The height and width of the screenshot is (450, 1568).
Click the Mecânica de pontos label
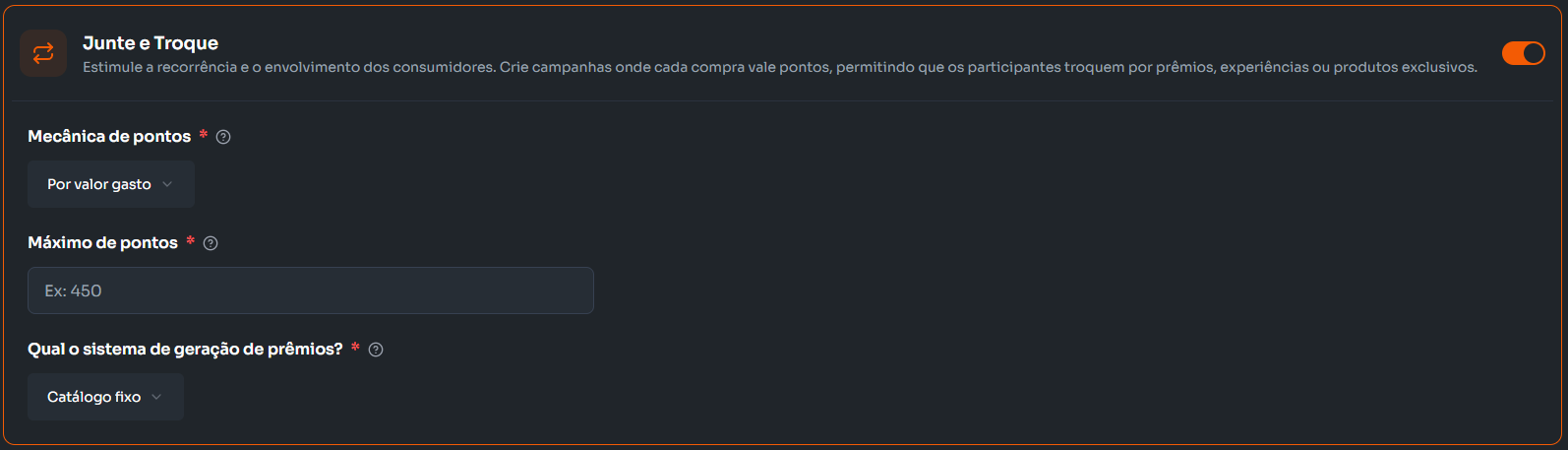click(x=109, y=137)
